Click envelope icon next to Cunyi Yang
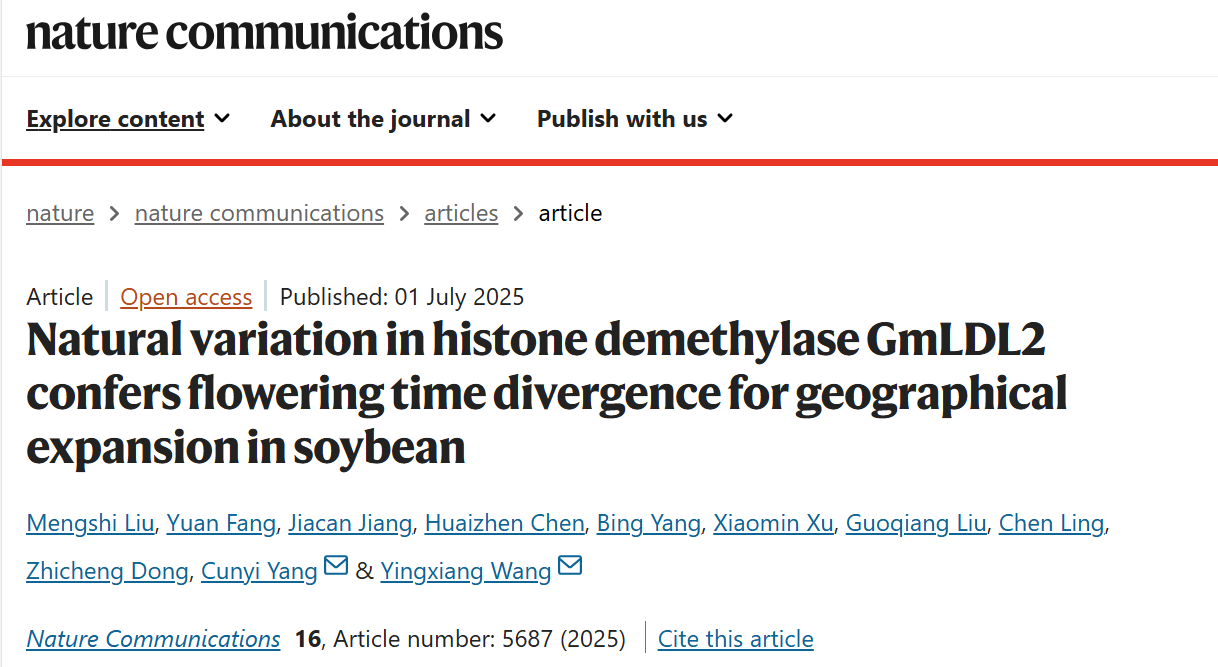Image resolution: width=1218 pixels, height=667 pixels. (x=336, y=567)
